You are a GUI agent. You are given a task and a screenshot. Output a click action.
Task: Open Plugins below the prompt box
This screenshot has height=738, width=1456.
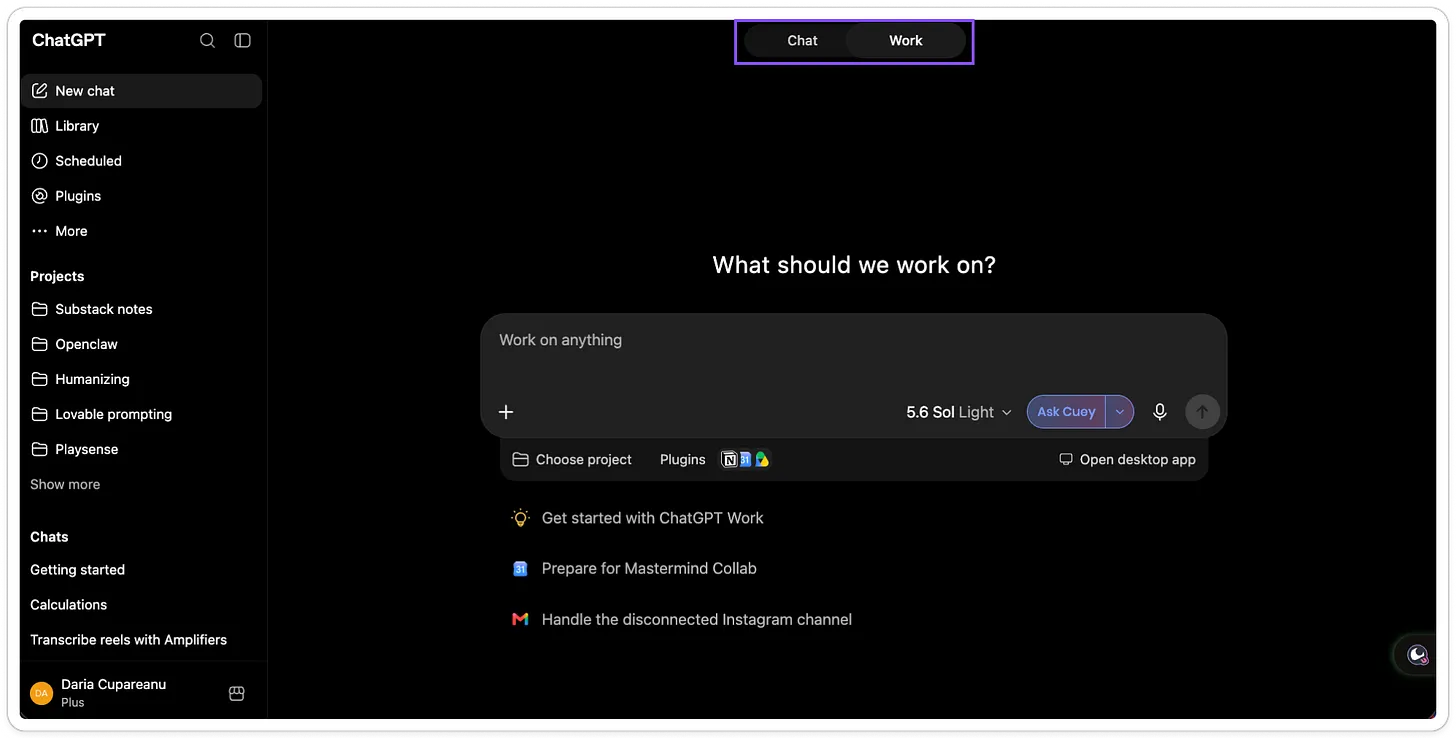pyautogui.click(x=683, y=460)
